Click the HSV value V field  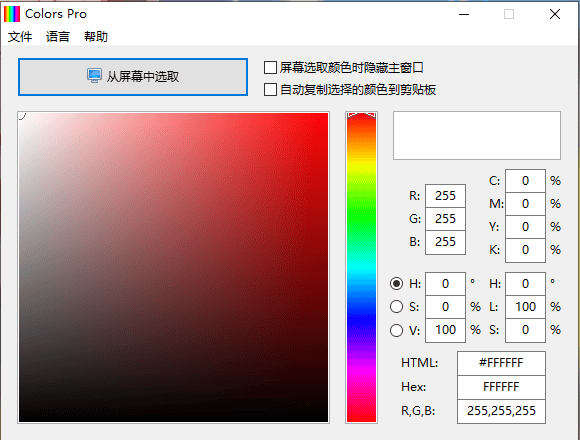point(445,330)
